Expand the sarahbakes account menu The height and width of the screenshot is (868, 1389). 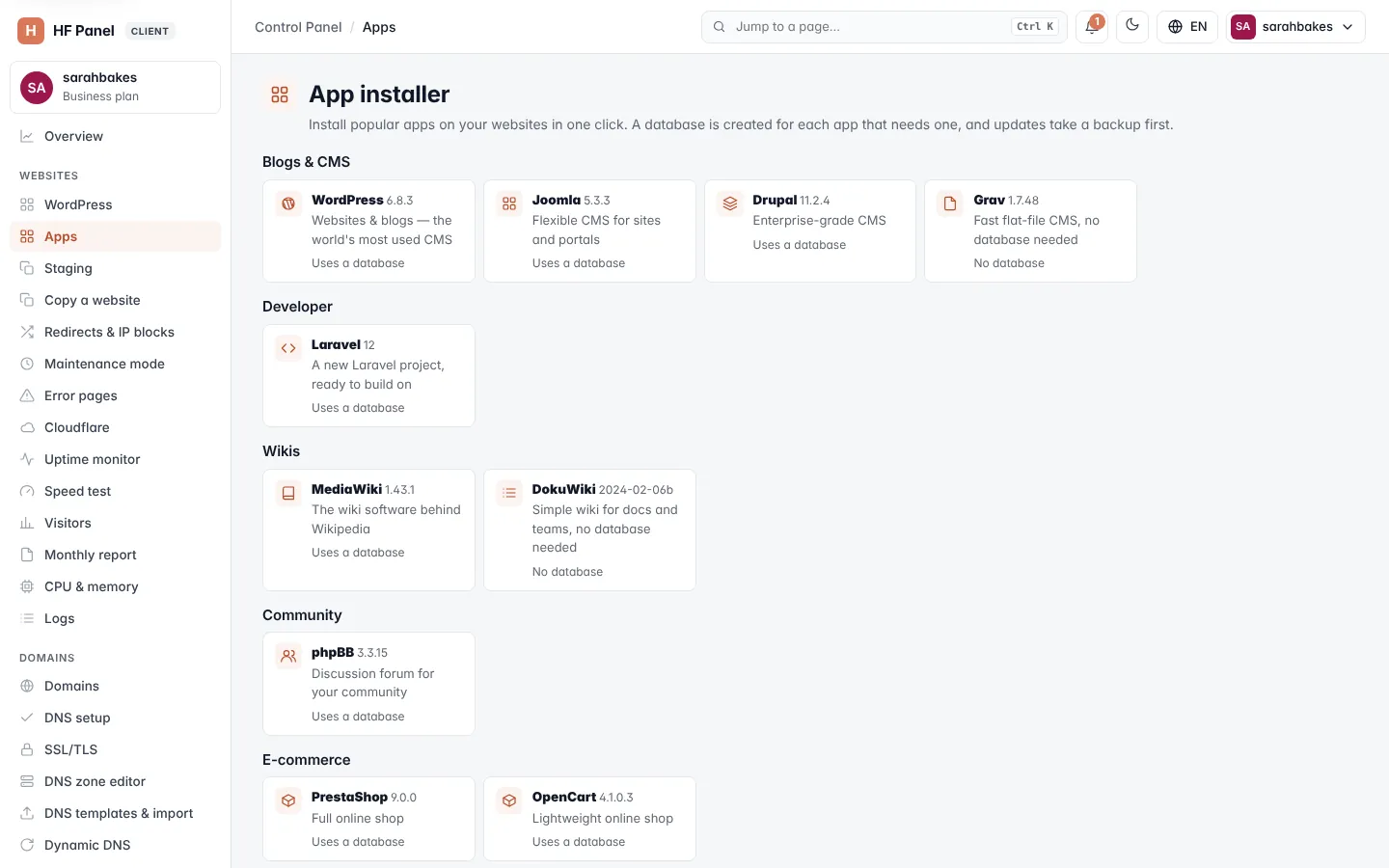click(x=1295, y=27)
